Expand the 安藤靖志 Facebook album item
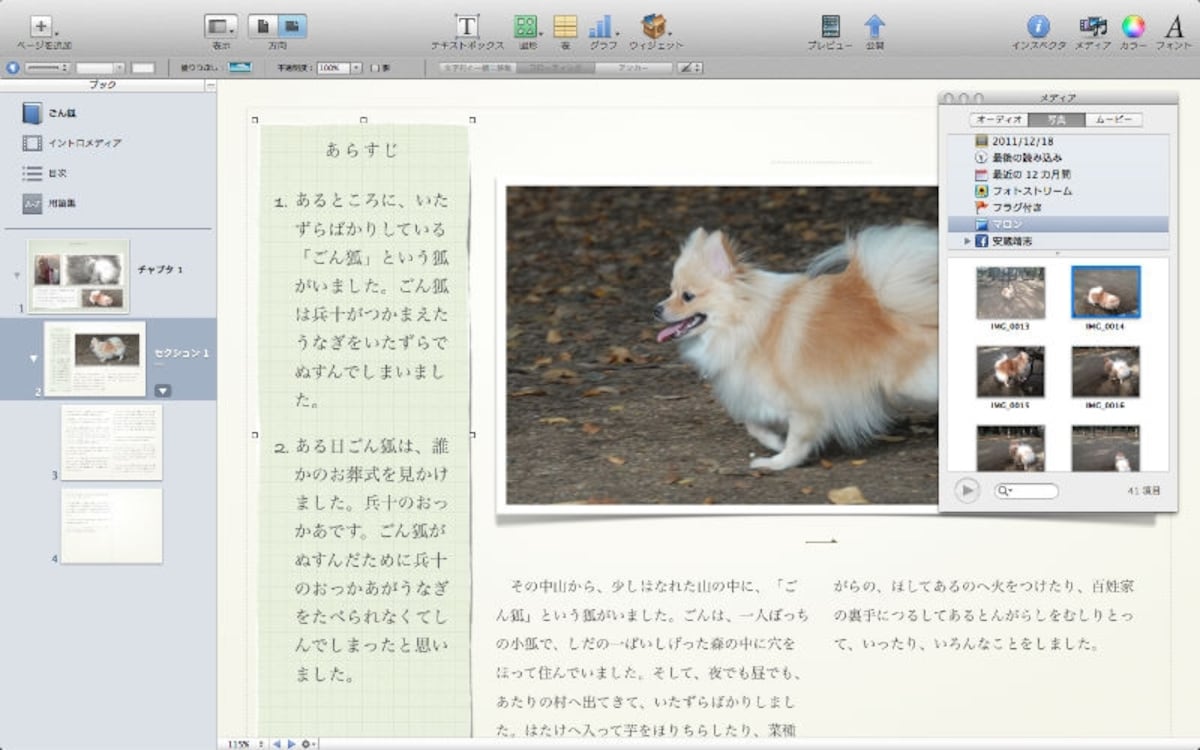This screenshot has width=1200, height=750. coord(967,241)
